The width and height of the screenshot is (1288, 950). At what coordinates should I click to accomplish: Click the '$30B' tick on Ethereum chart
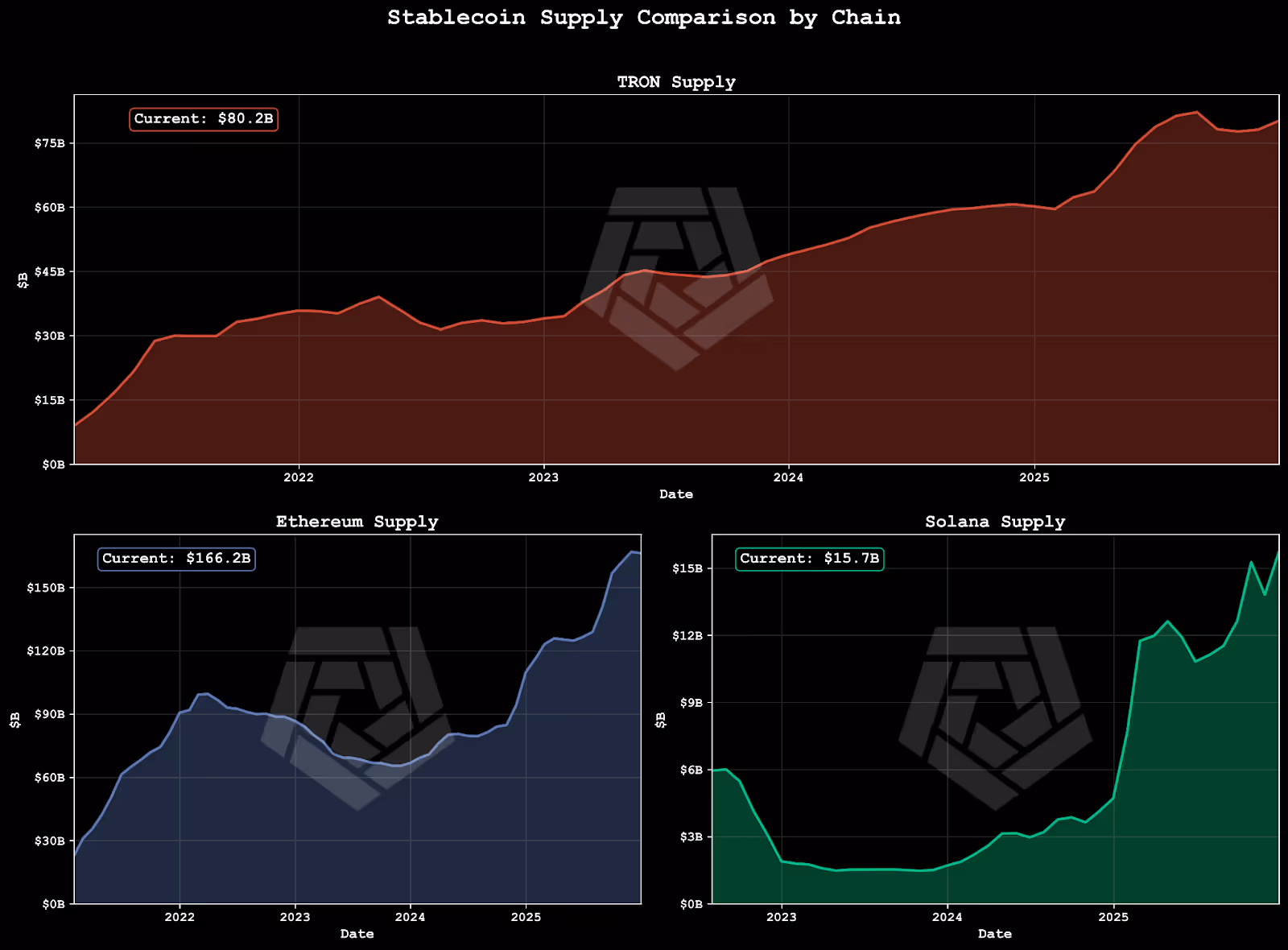click(x=50, y=841)
